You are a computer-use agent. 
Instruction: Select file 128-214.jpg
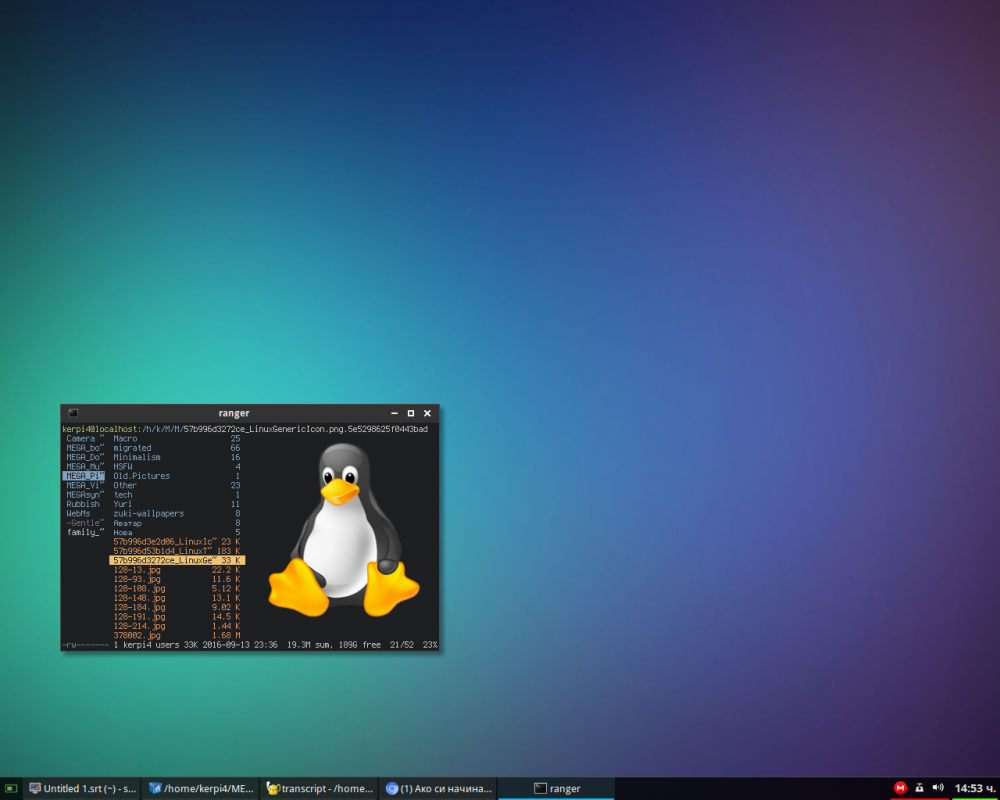point(177,626)
